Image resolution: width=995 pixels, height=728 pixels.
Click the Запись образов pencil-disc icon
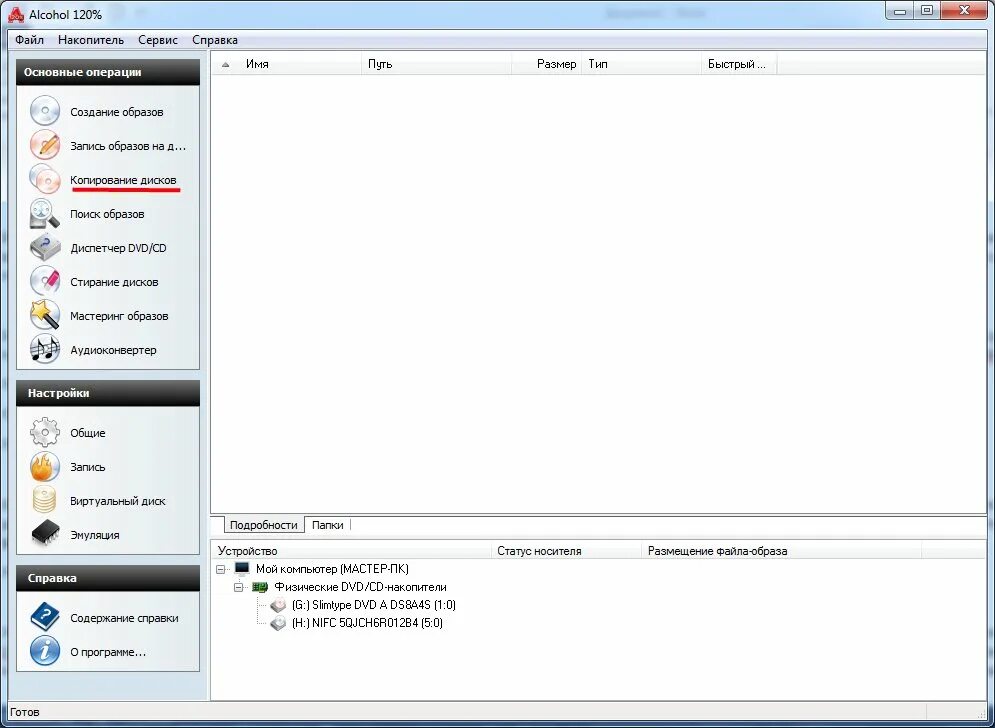(x=44, y=145)
